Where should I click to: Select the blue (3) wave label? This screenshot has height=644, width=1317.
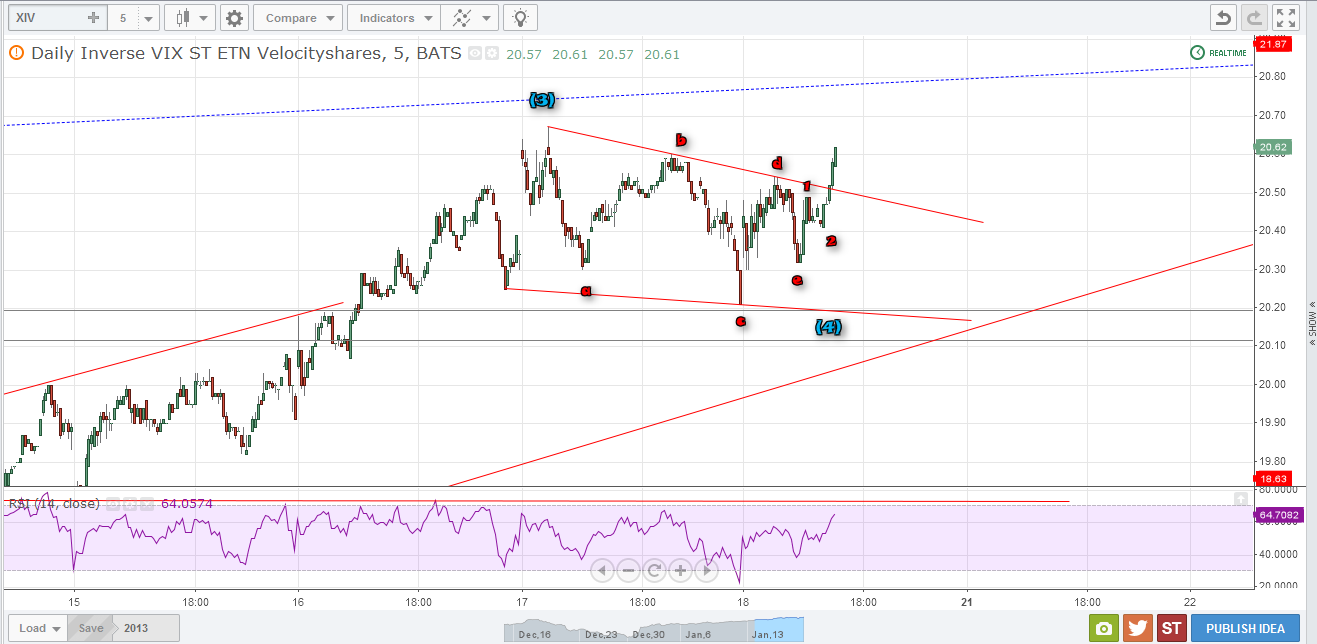[542, 100]
